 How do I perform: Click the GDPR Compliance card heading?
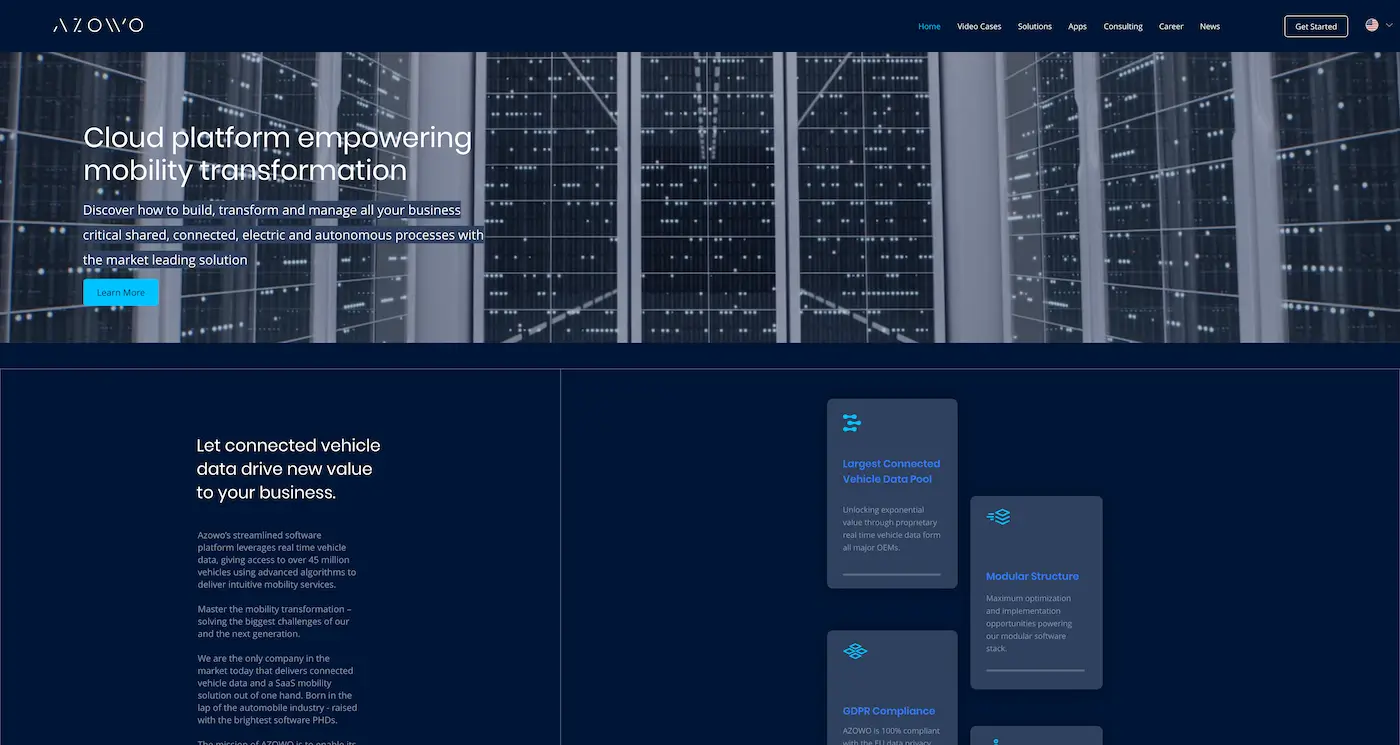point(889,711)
